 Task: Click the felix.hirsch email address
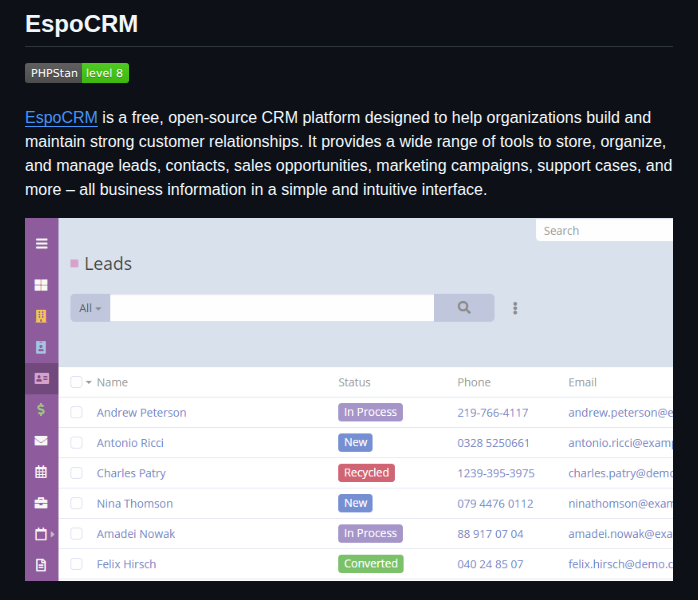tap(621, 564)
